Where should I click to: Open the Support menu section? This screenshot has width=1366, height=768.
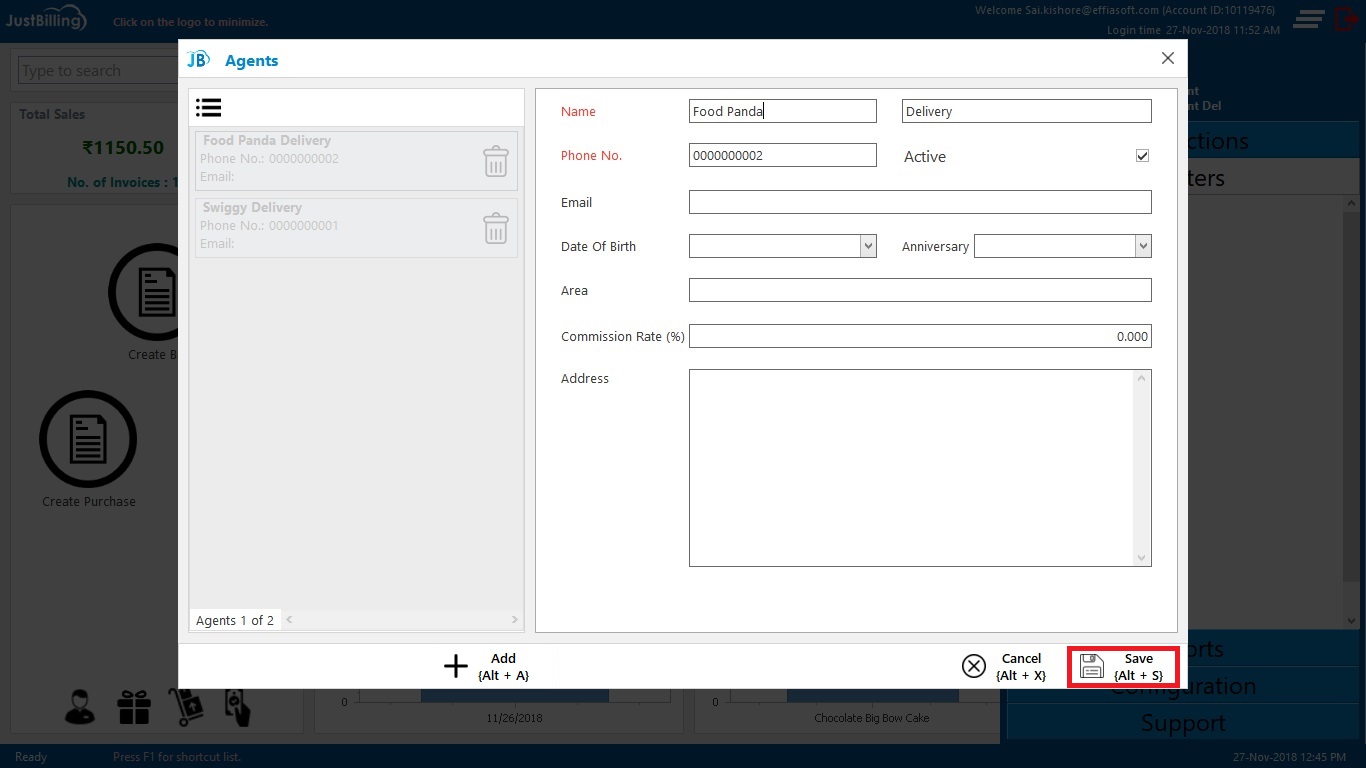coord(1183,723)
